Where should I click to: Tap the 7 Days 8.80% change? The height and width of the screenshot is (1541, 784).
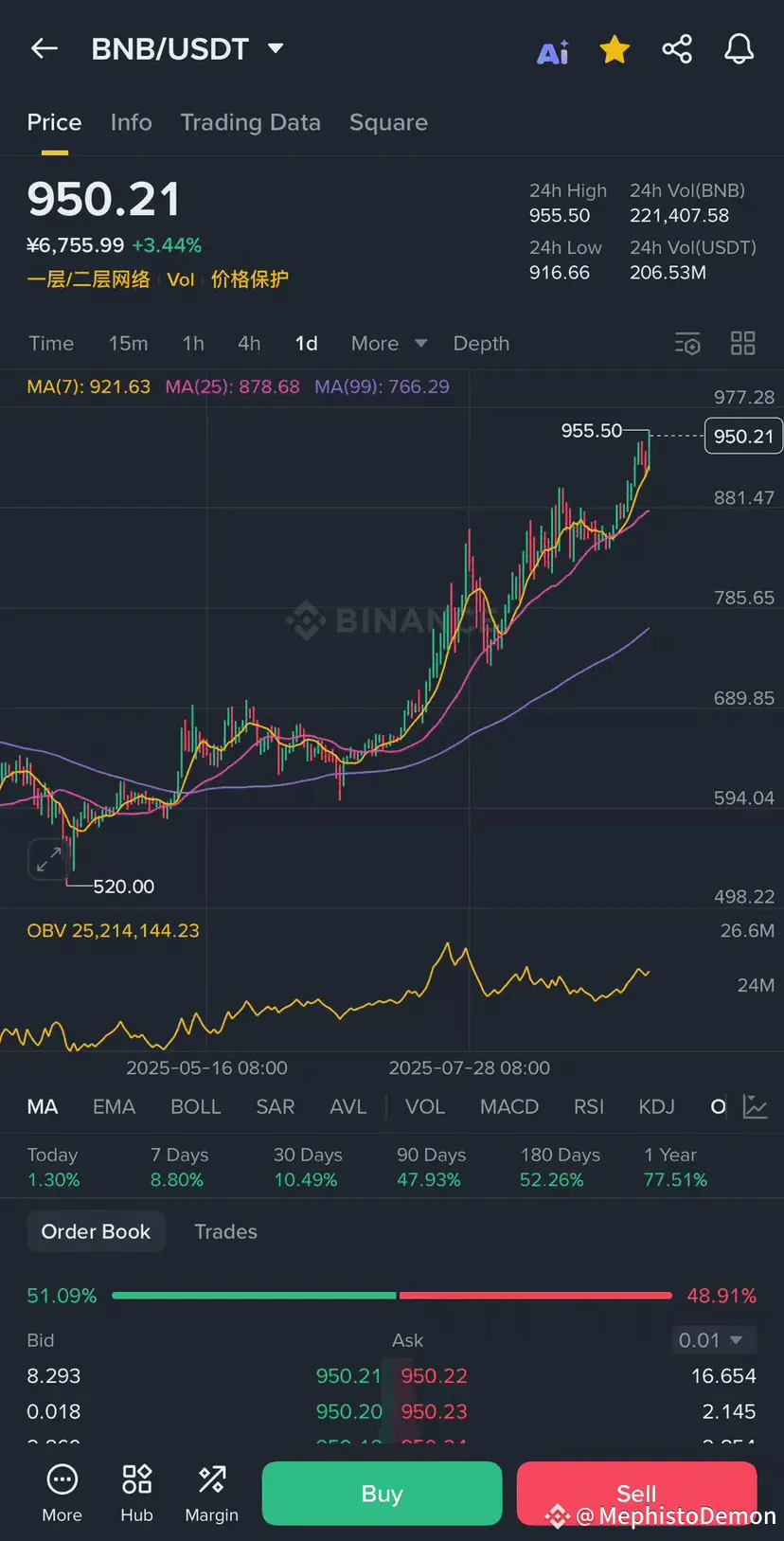[179, 1167]
